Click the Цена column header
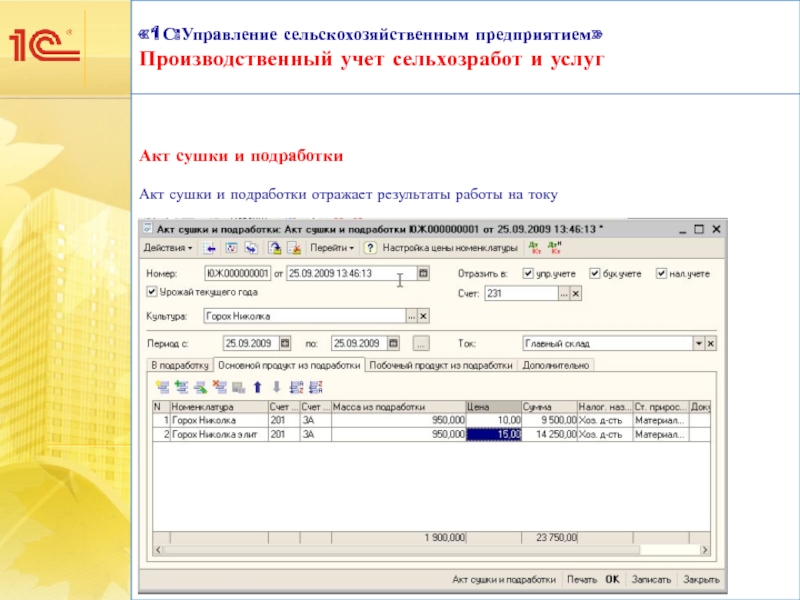The height and width of the screenshot is (600, 800). (493, 407)
